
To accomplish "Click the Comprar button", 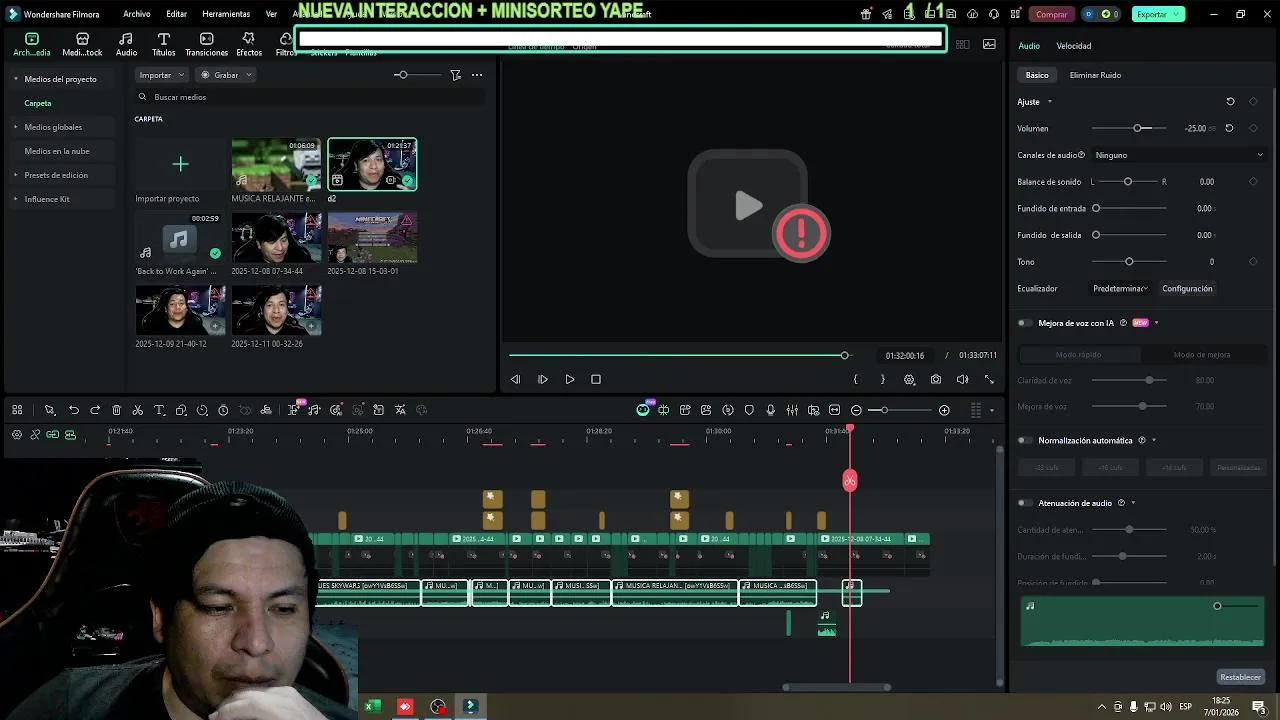I will tap(1051, 14).
